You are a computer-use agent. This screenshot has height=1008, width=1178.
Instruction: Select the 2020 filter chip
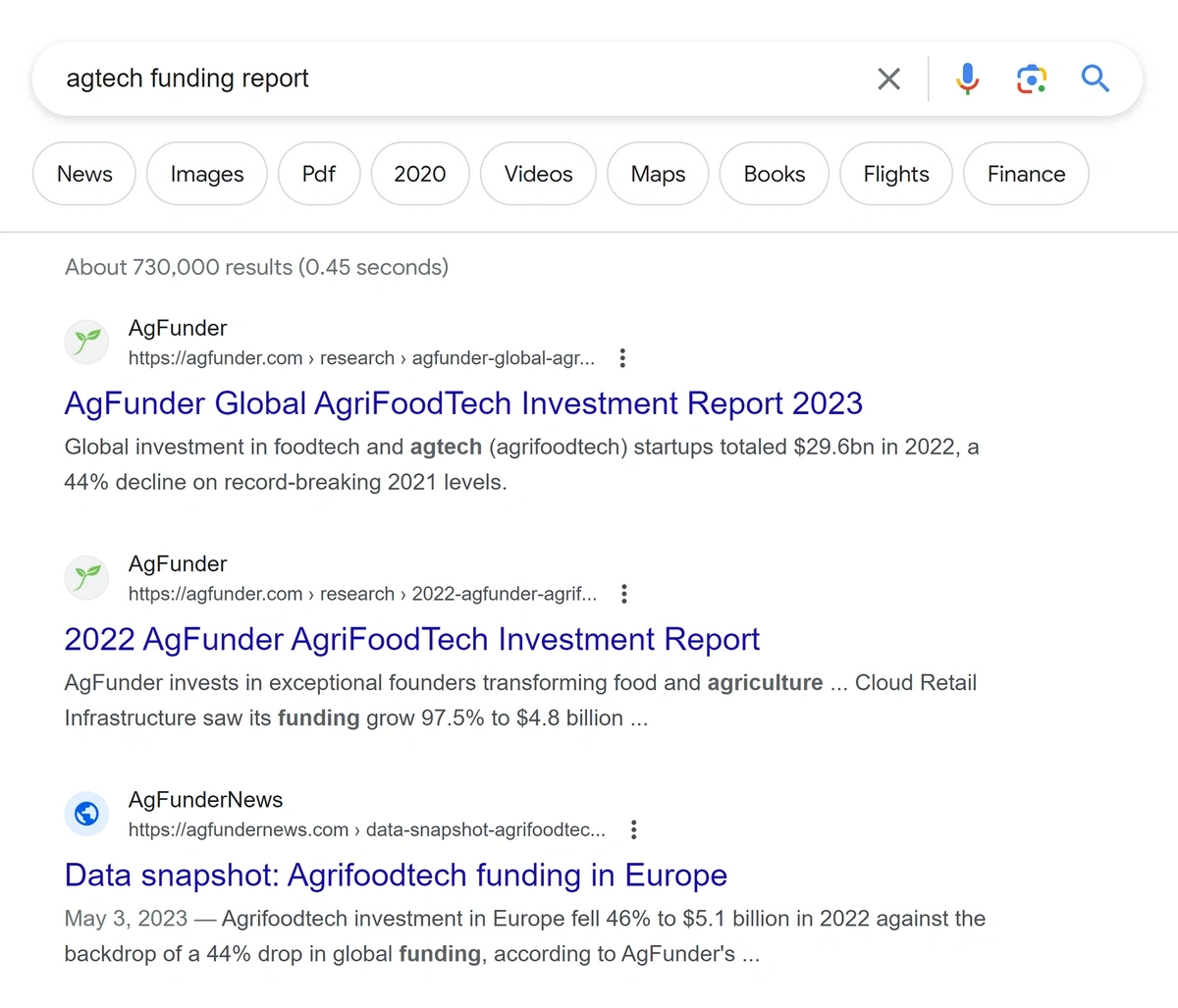pos(420,174)
